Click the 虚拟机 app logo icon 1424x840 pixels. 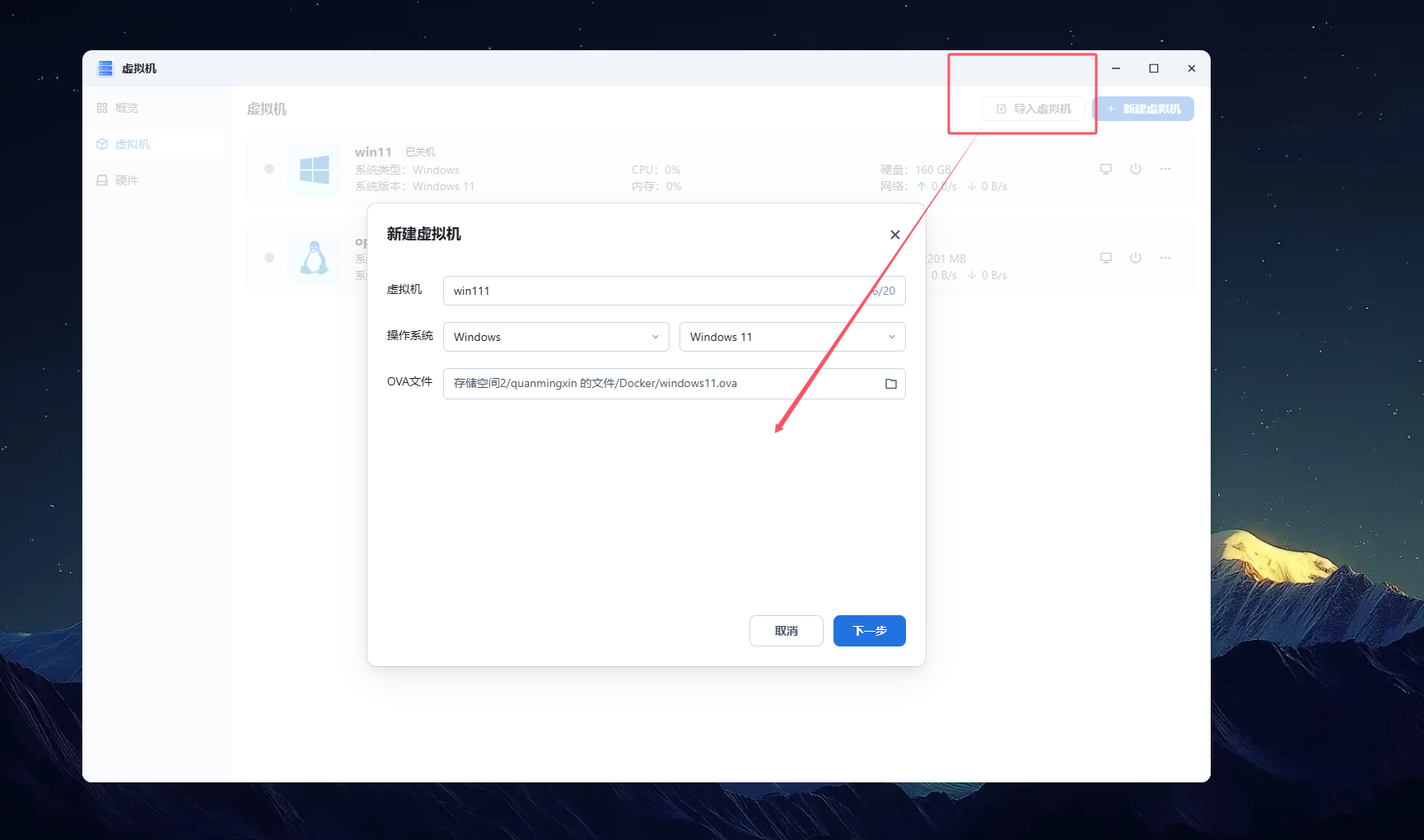(105, 68)
